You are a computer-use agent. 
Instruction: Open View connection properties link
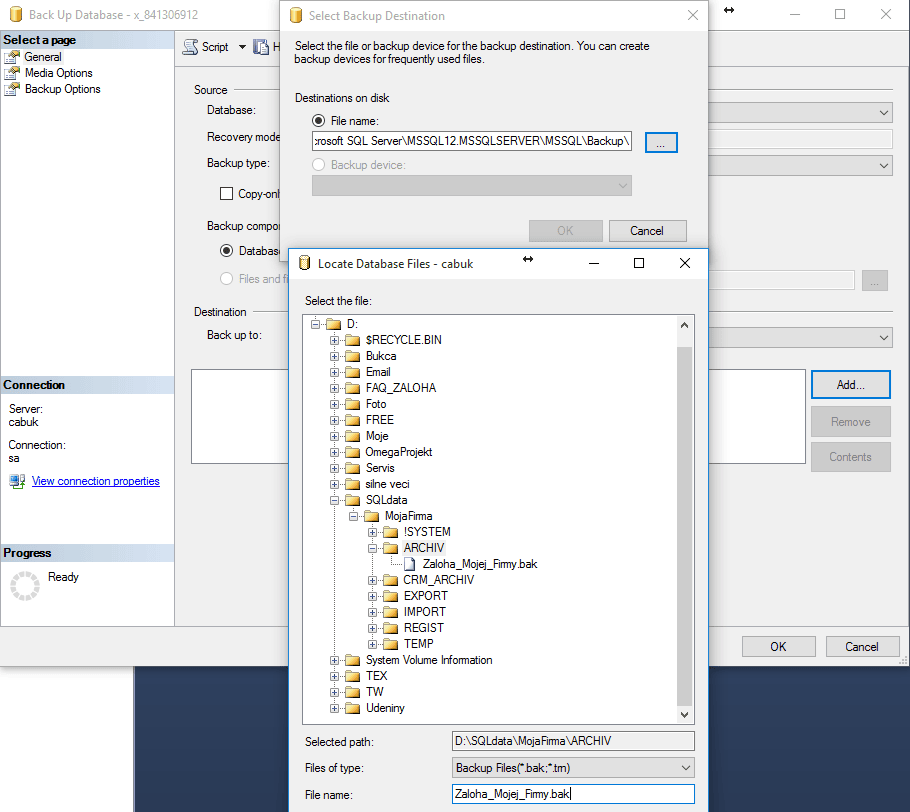(95, 481)
